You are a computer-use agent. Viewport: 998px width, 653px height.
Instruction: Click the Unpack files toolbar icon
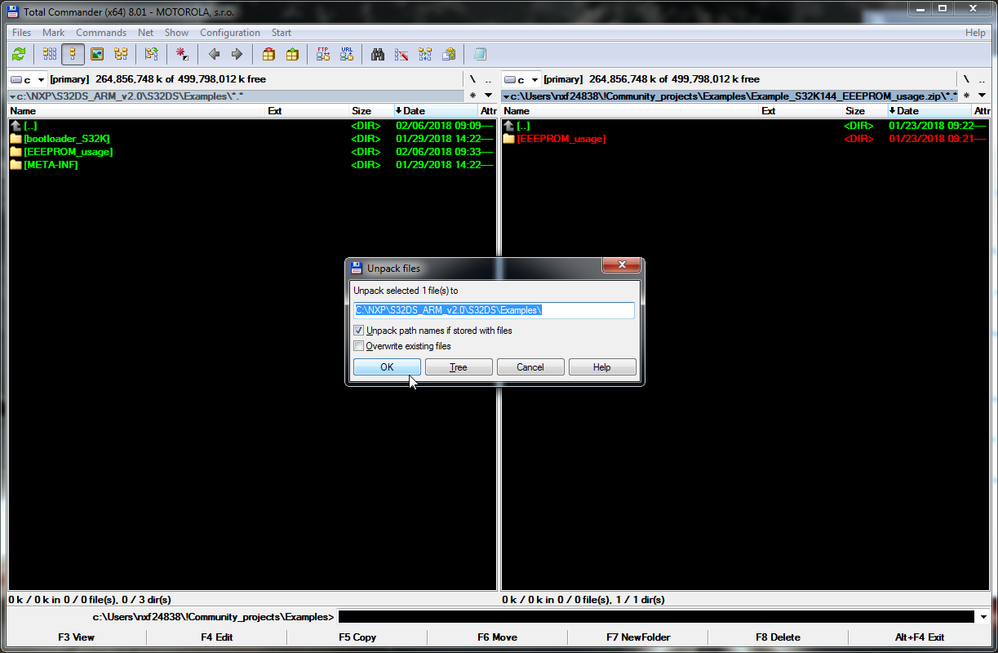point(292,54)
